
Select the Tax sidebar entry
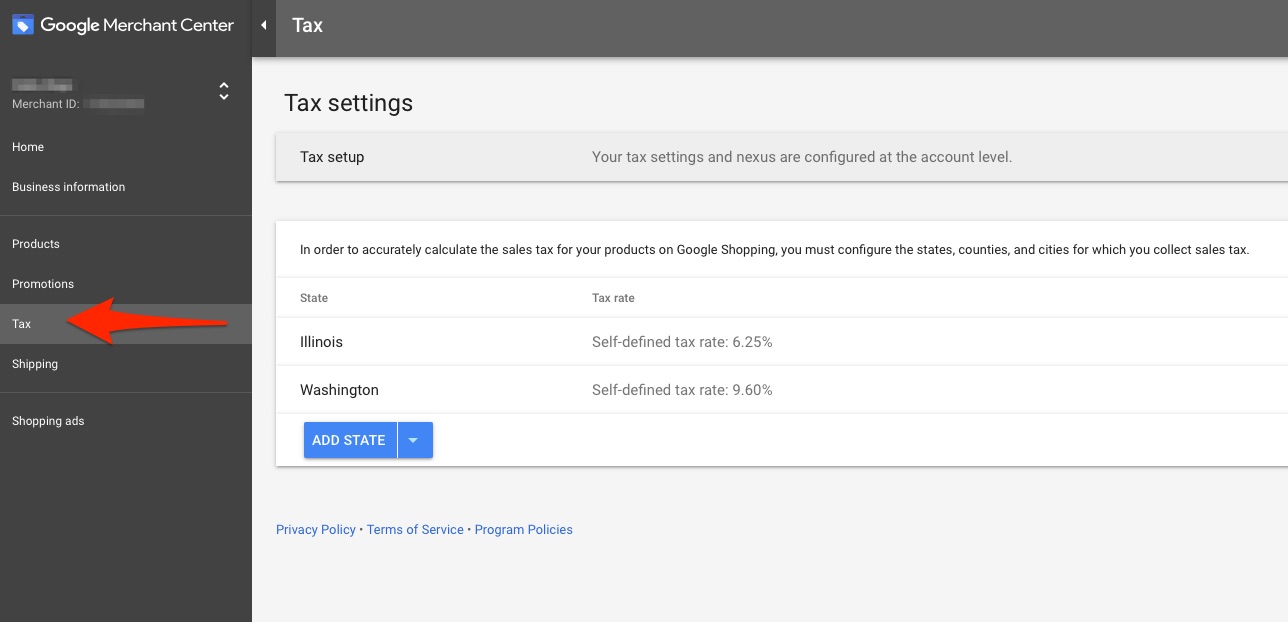[21, 323]
